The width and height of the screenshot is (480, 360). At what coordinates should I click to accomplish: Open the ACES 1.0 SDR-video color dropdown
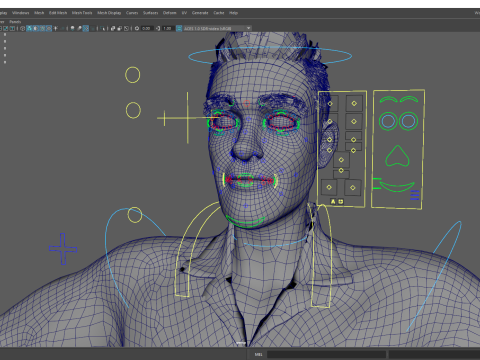click(x=217, y=28)
